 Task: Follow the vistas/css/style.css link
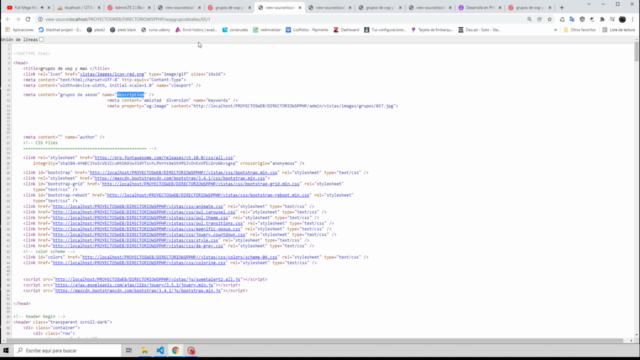pos(135,240)
